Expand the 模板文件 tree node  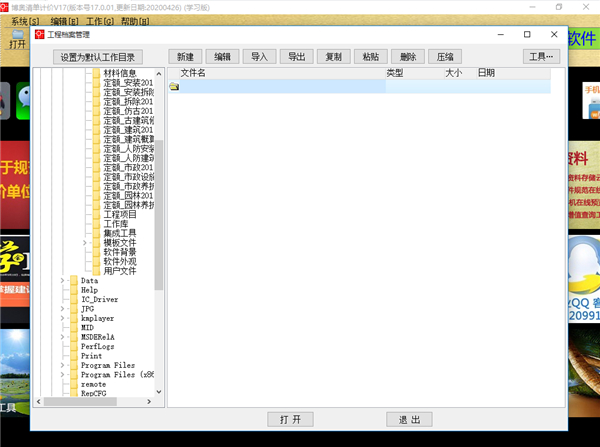point(86,243)
